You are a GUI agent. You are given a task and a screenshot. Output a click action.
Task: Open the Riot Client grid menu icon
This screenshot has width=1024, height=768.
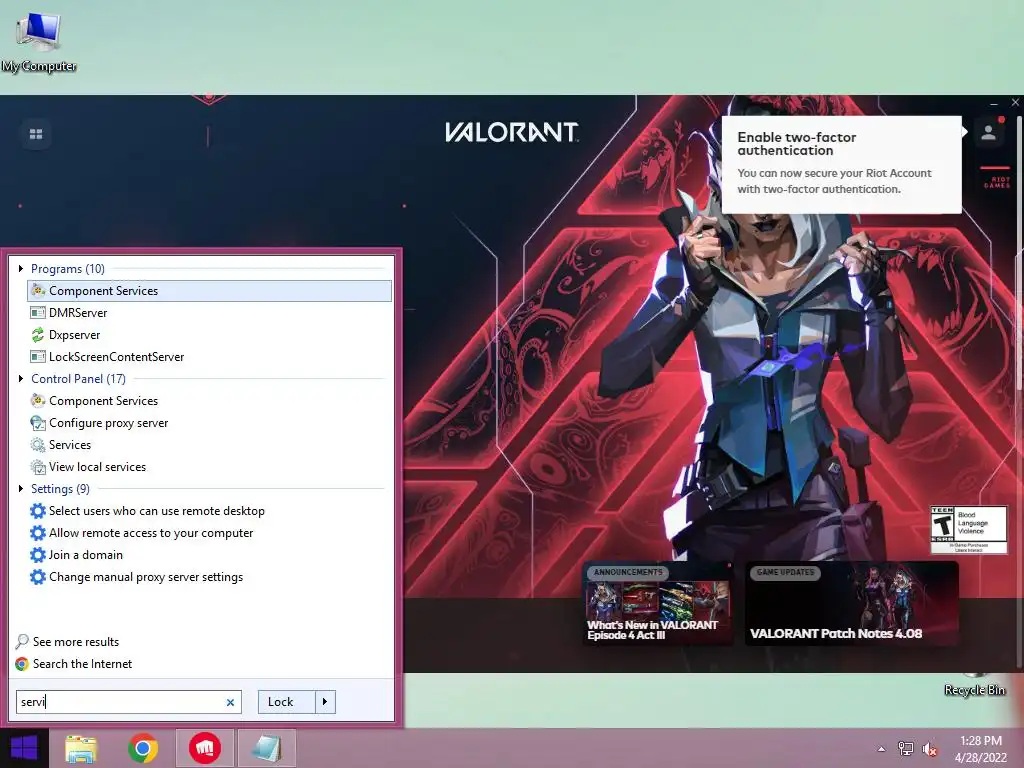click(x=36, y=134)
